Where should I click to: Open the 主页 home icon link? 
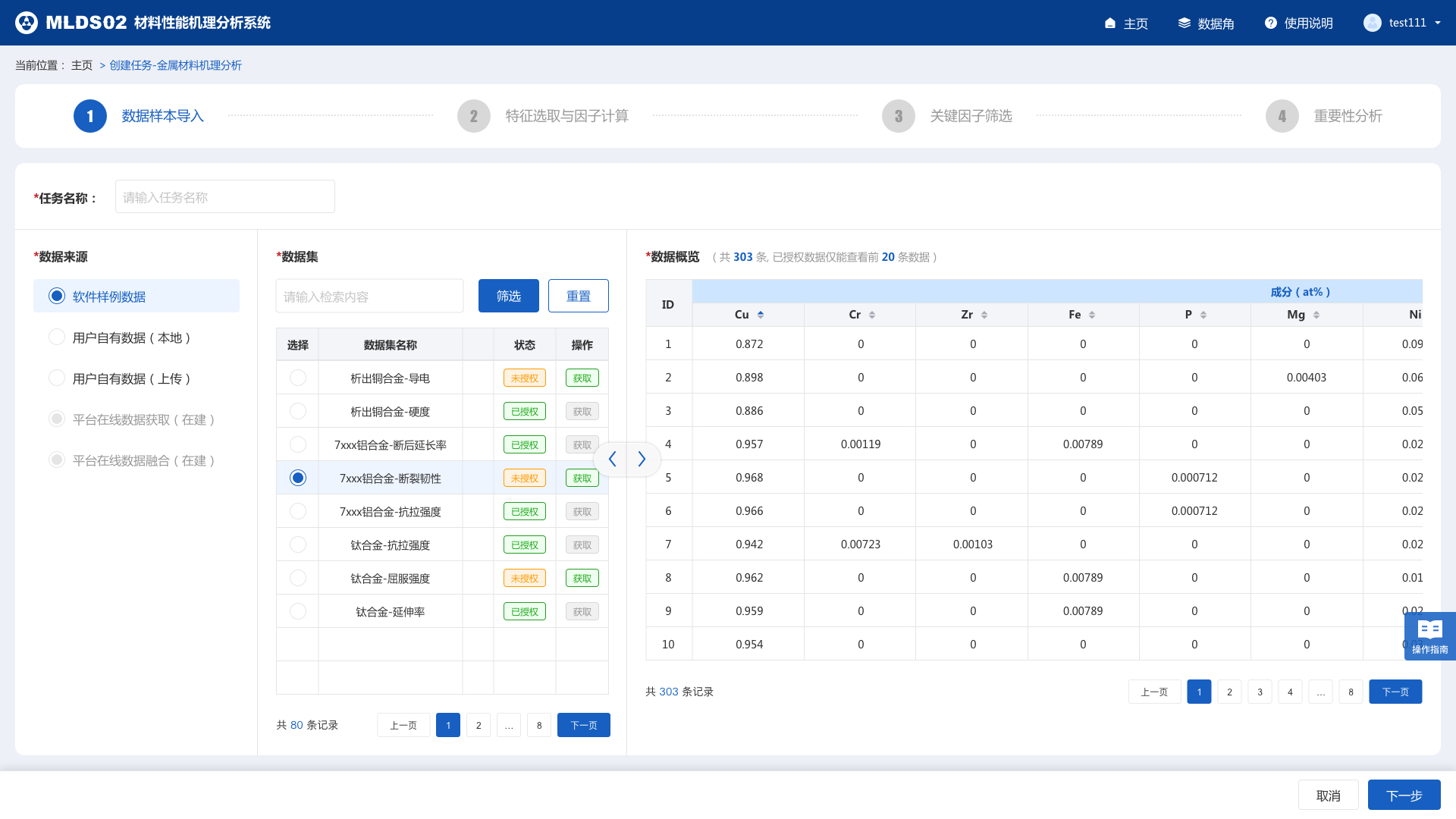pos(1110,24)
